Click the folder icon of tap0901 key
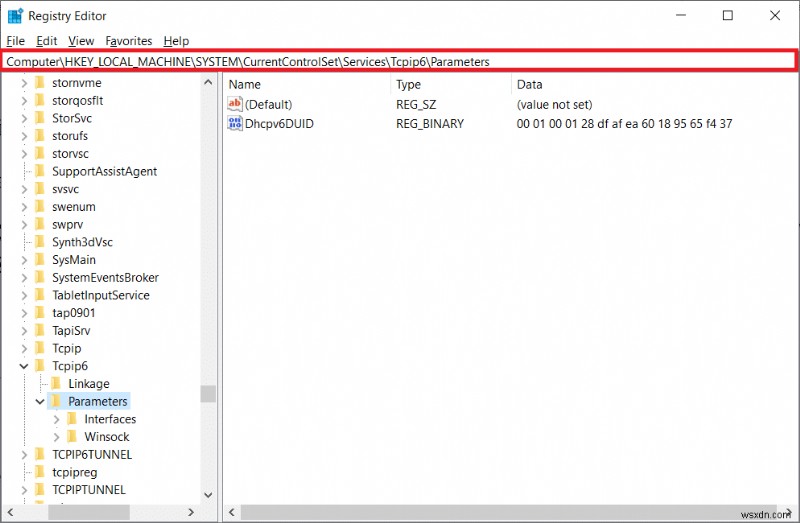Image resolution: width=800 pixels, height=523 pixels. (x=40, y=313)
